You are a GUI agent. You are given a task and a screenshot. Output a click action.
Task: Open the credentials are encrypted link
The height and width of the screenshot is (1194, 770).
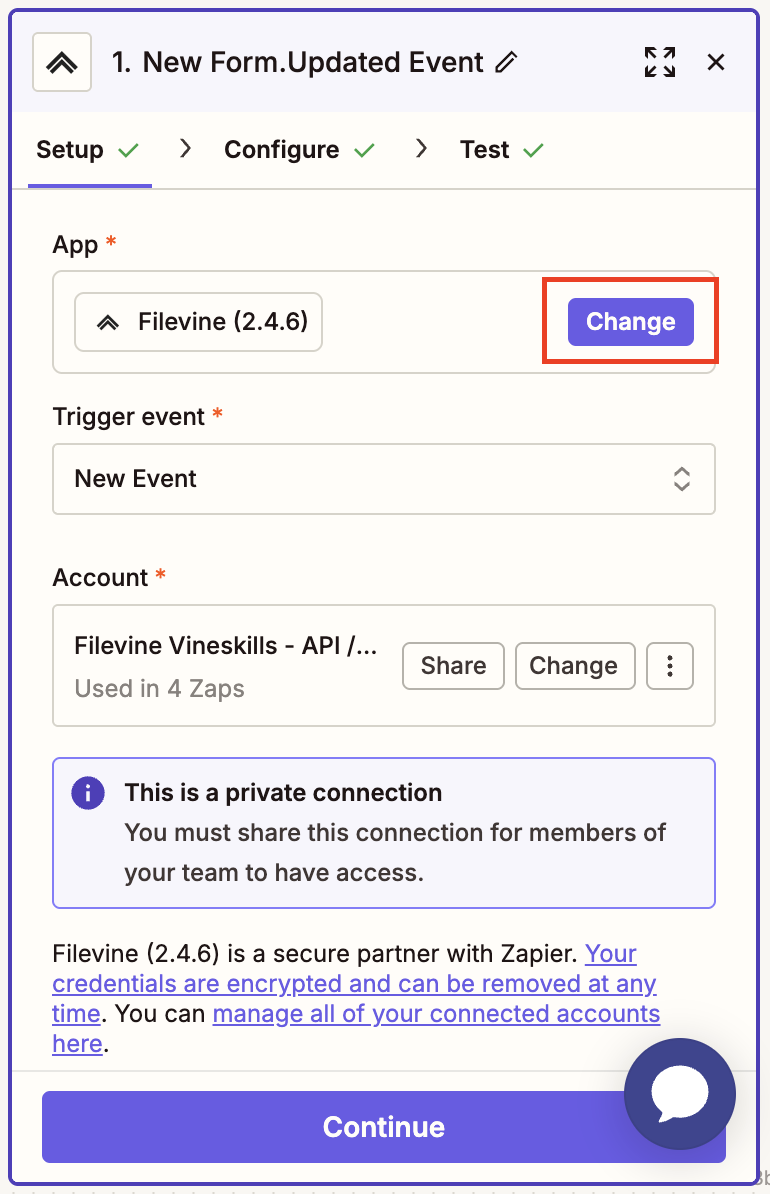pos(354,984)
